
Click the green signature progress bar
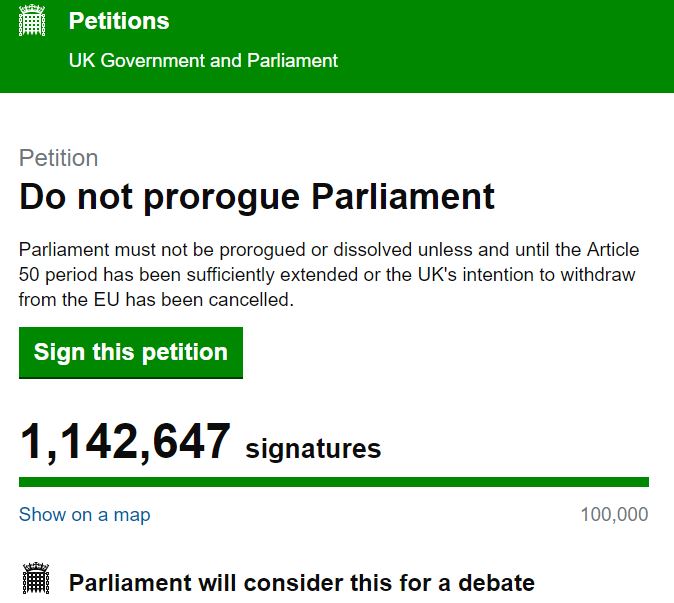(x=333, y=482)
